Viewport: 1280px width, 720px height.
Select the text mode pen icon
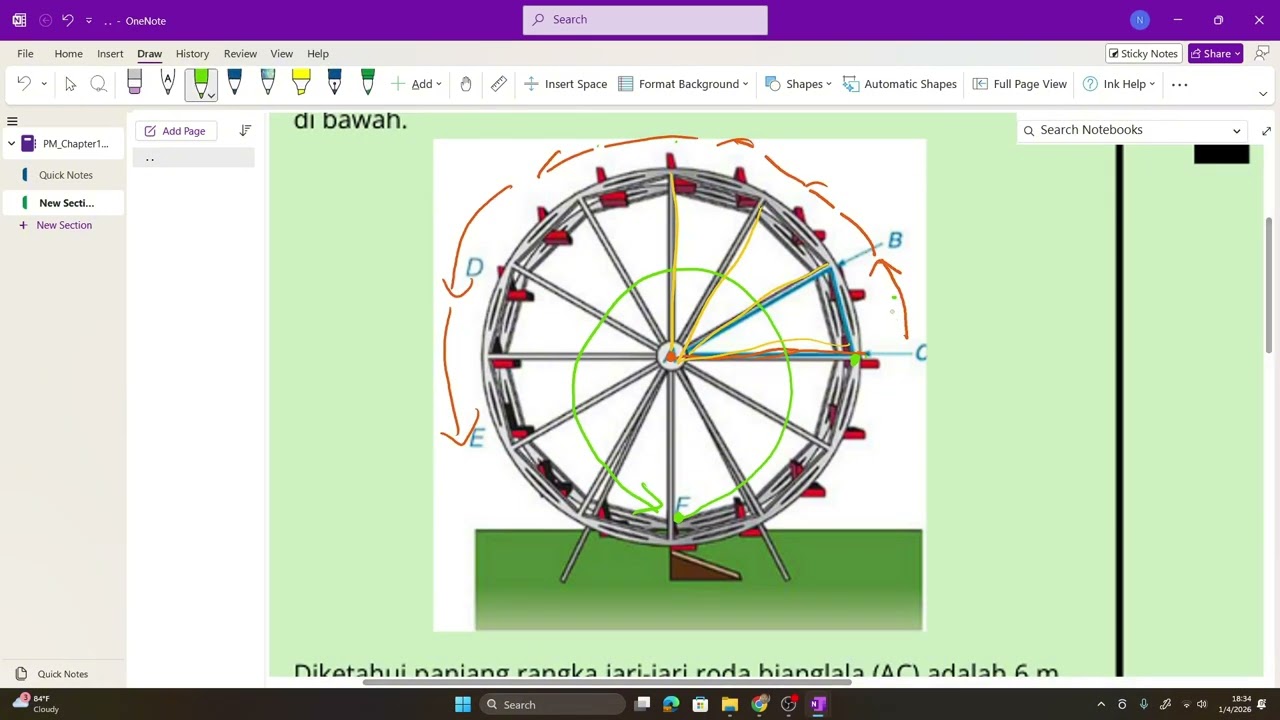167,84
